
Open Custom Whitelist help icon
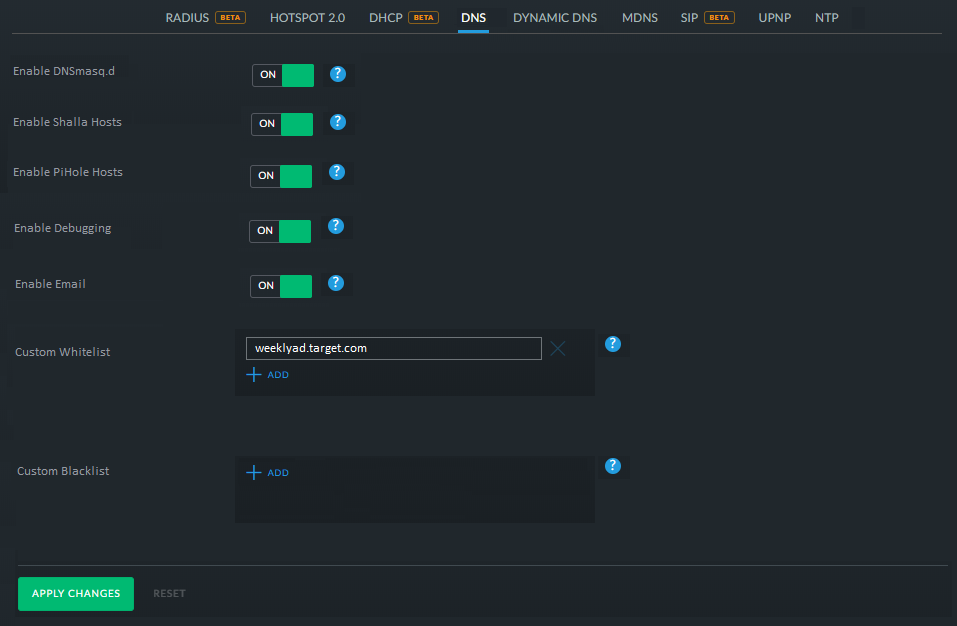pos(613,344)
